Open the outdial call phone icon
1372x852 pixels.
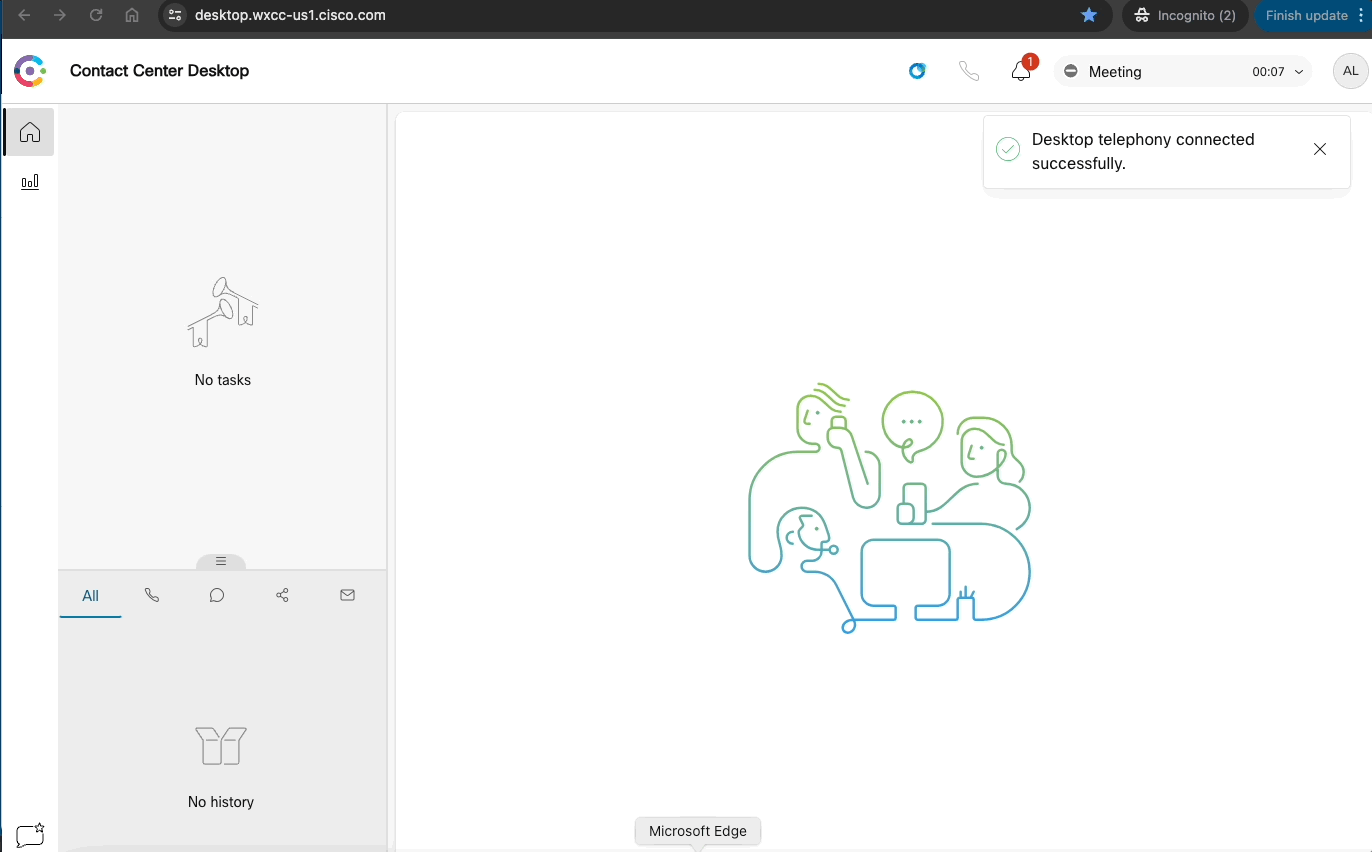click(968, 71)
